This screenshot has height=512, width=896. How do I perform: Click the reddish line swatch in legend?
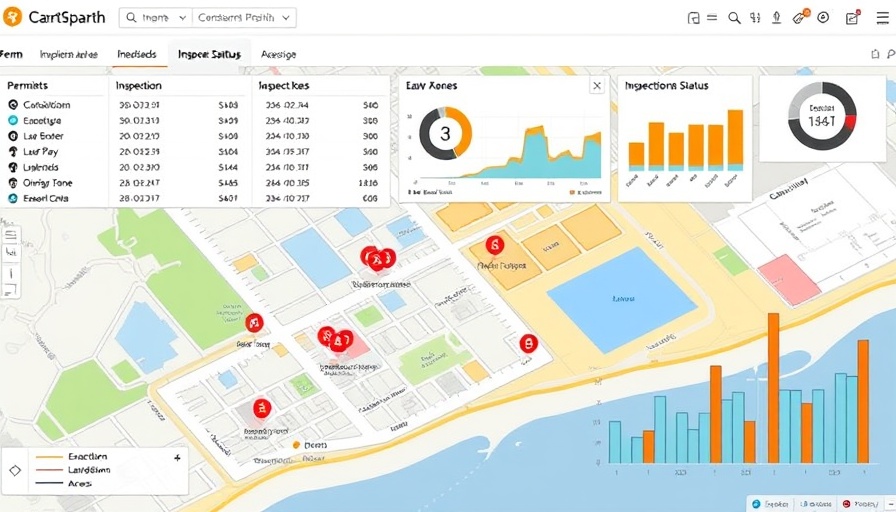pos(49,470)
